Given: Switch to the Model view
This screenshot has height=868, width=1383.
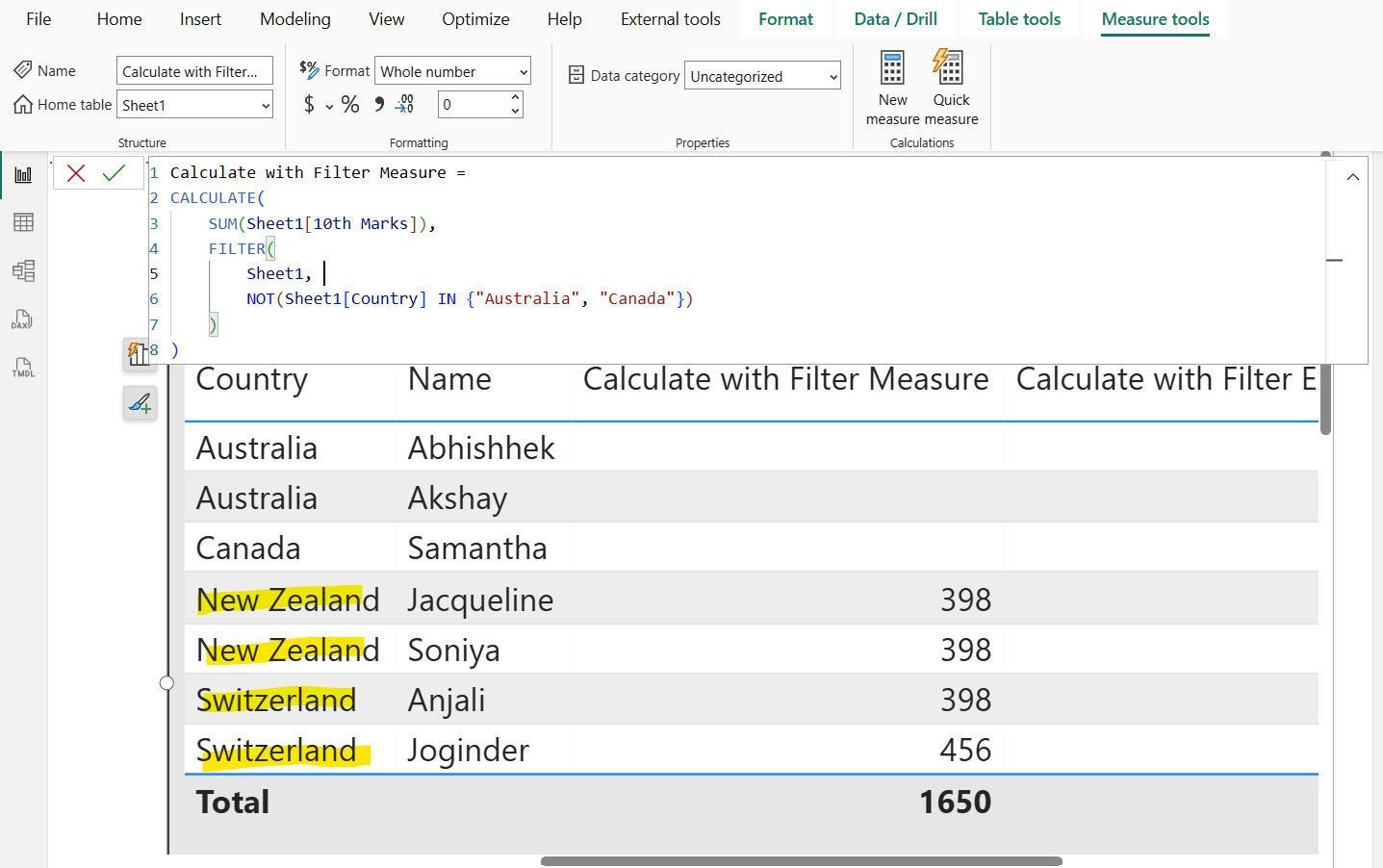Looking at the screenshot, I should (x=23, y=270).
